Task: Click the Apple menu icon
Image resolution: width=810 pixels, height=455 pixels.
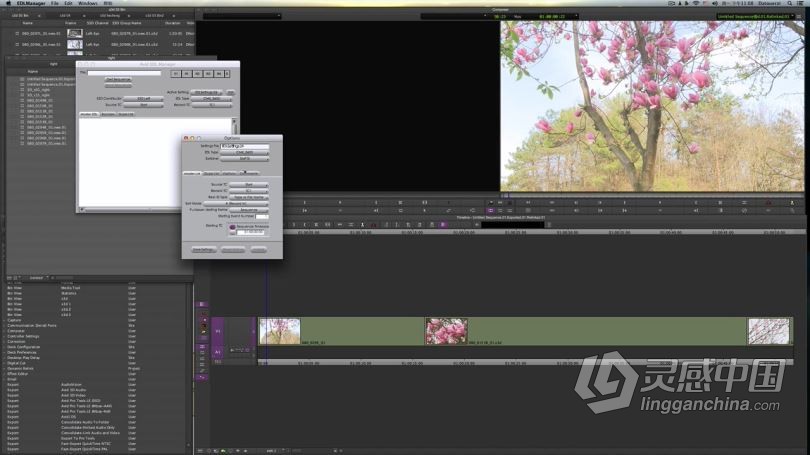Action: (8, 3)
